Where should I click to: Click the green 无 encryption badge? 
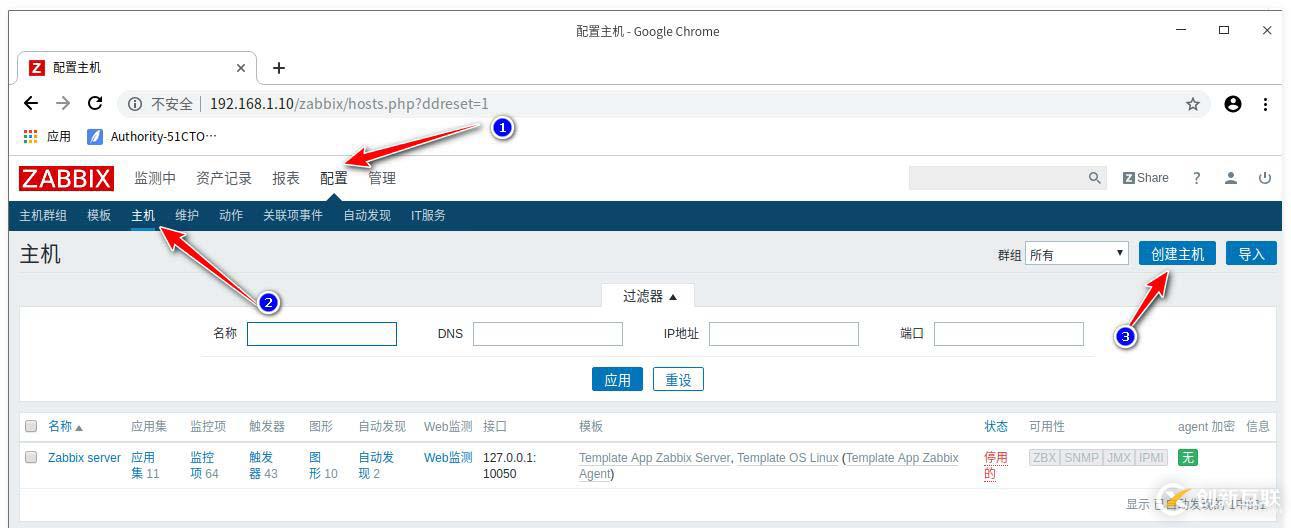tap(1187, 458)
